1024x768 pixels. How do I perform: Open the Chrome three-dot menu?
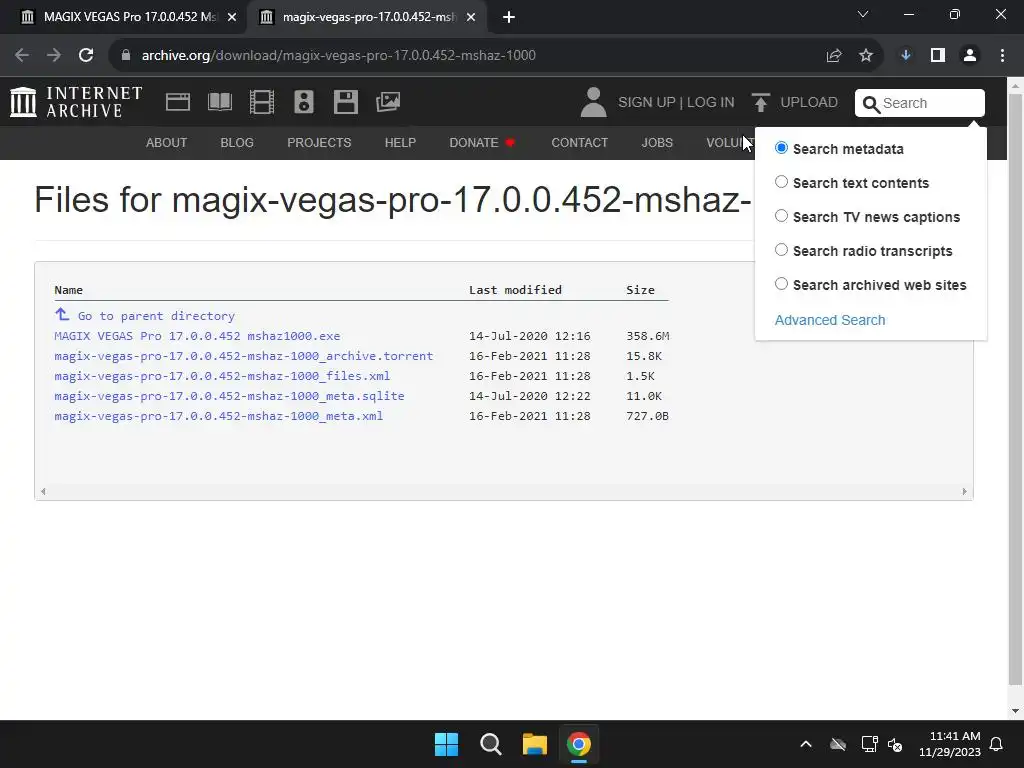point(1002,56)
